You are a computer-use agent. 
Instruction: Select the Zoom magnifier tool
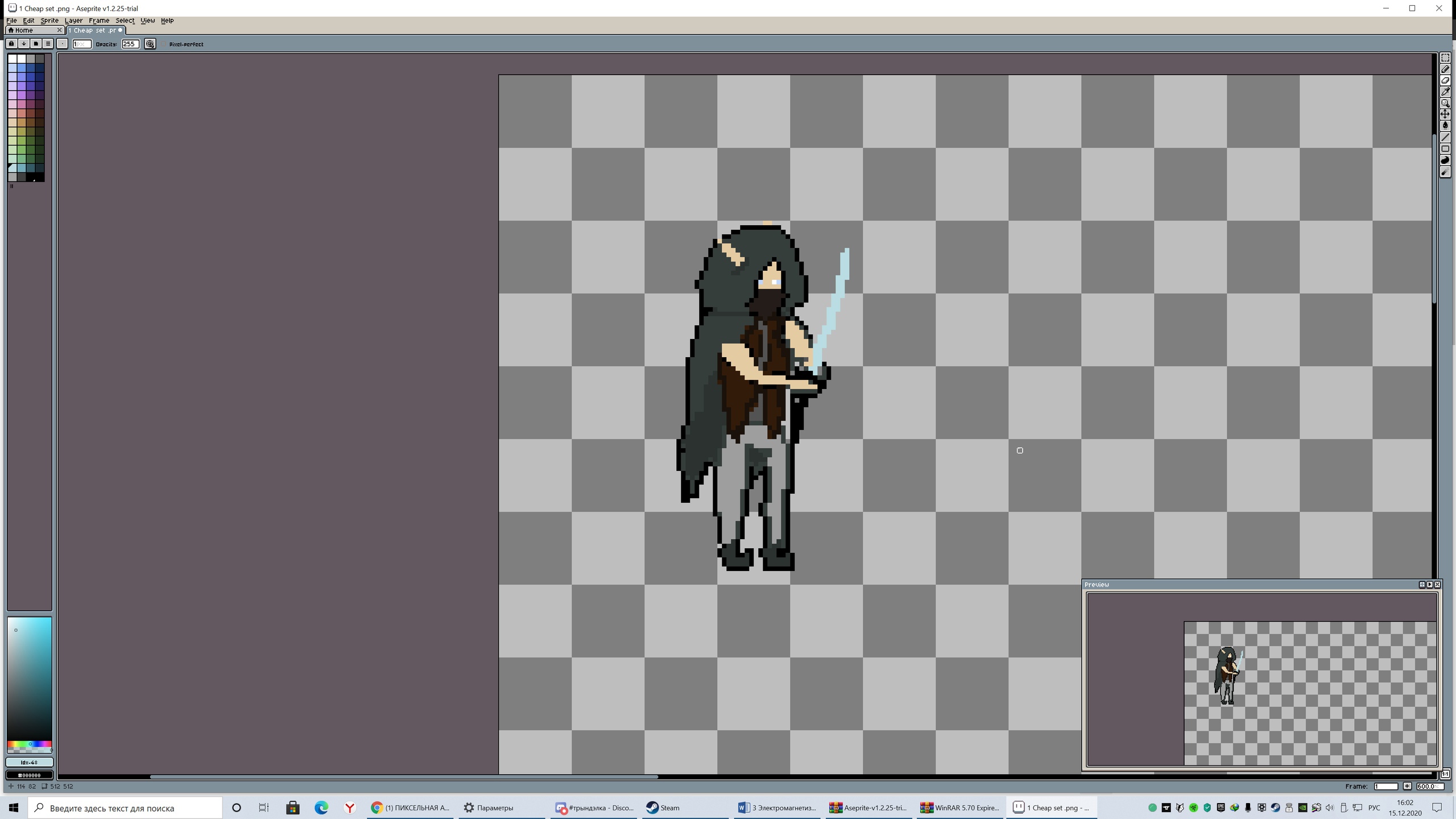point(1445,104)
